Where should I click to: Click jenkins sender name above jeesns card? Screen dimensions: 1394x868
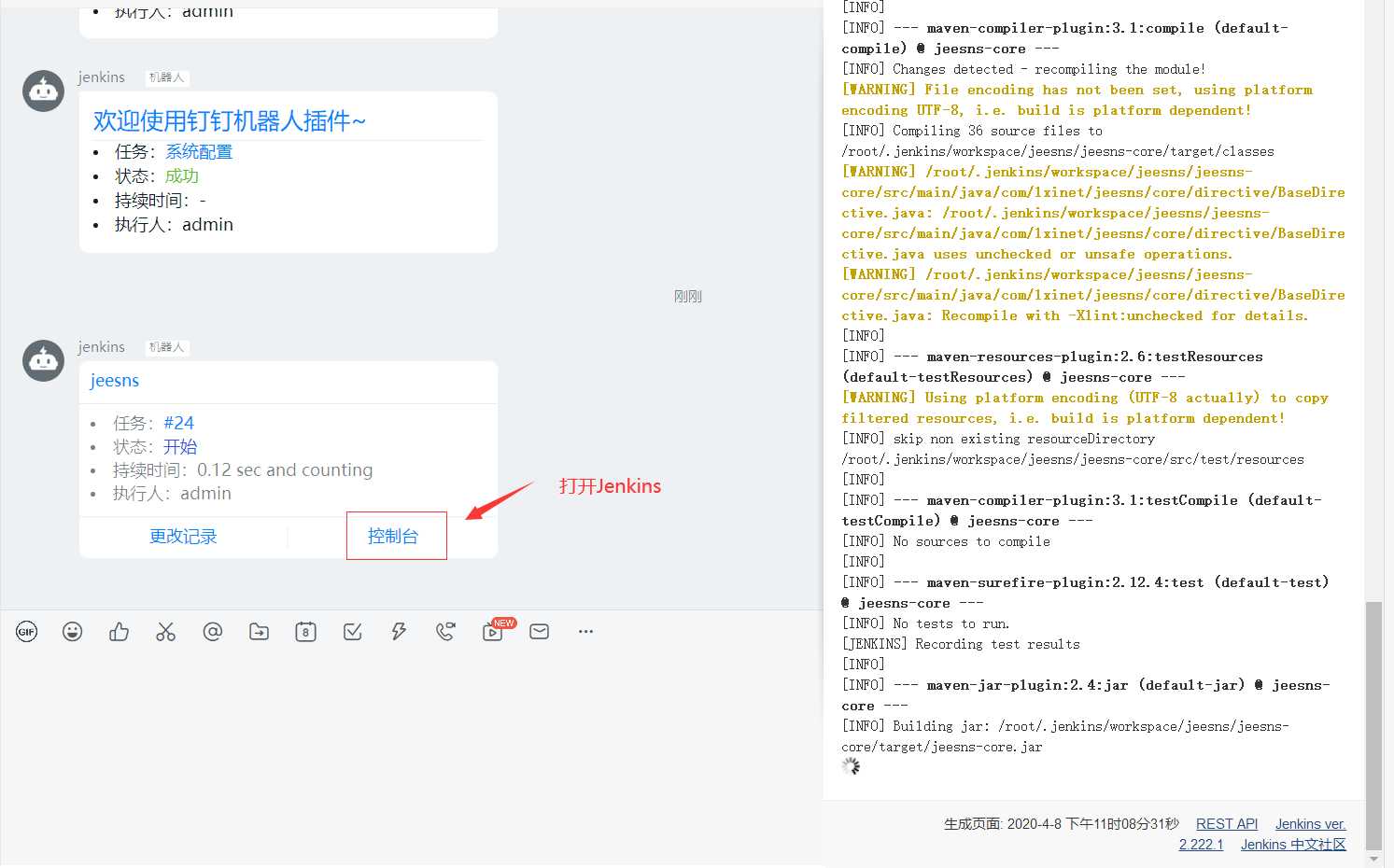[x=102, y=347]
